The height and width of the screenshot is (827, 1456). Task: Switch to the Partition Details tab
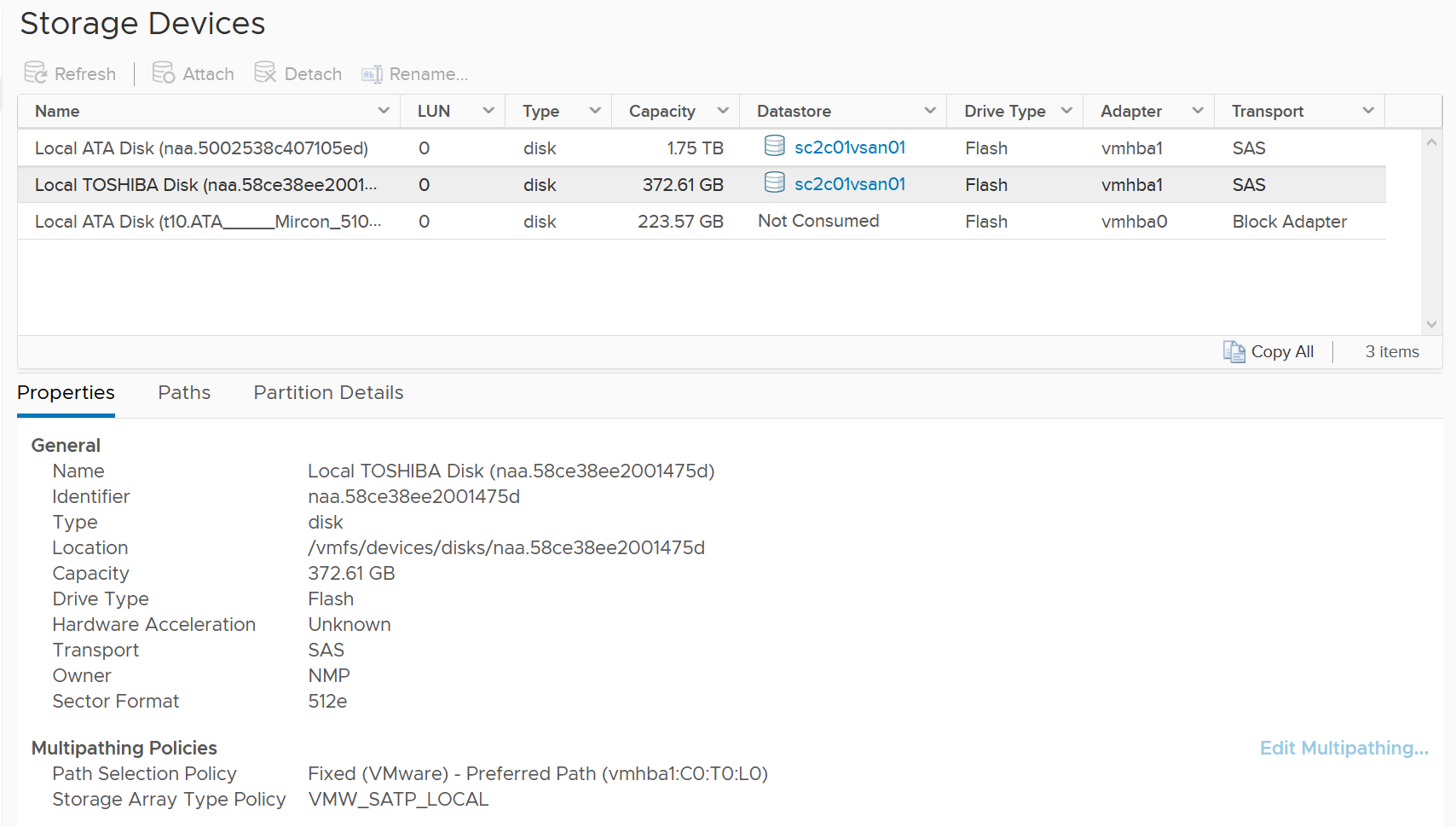pyautogui.click(x=328, y=393)
